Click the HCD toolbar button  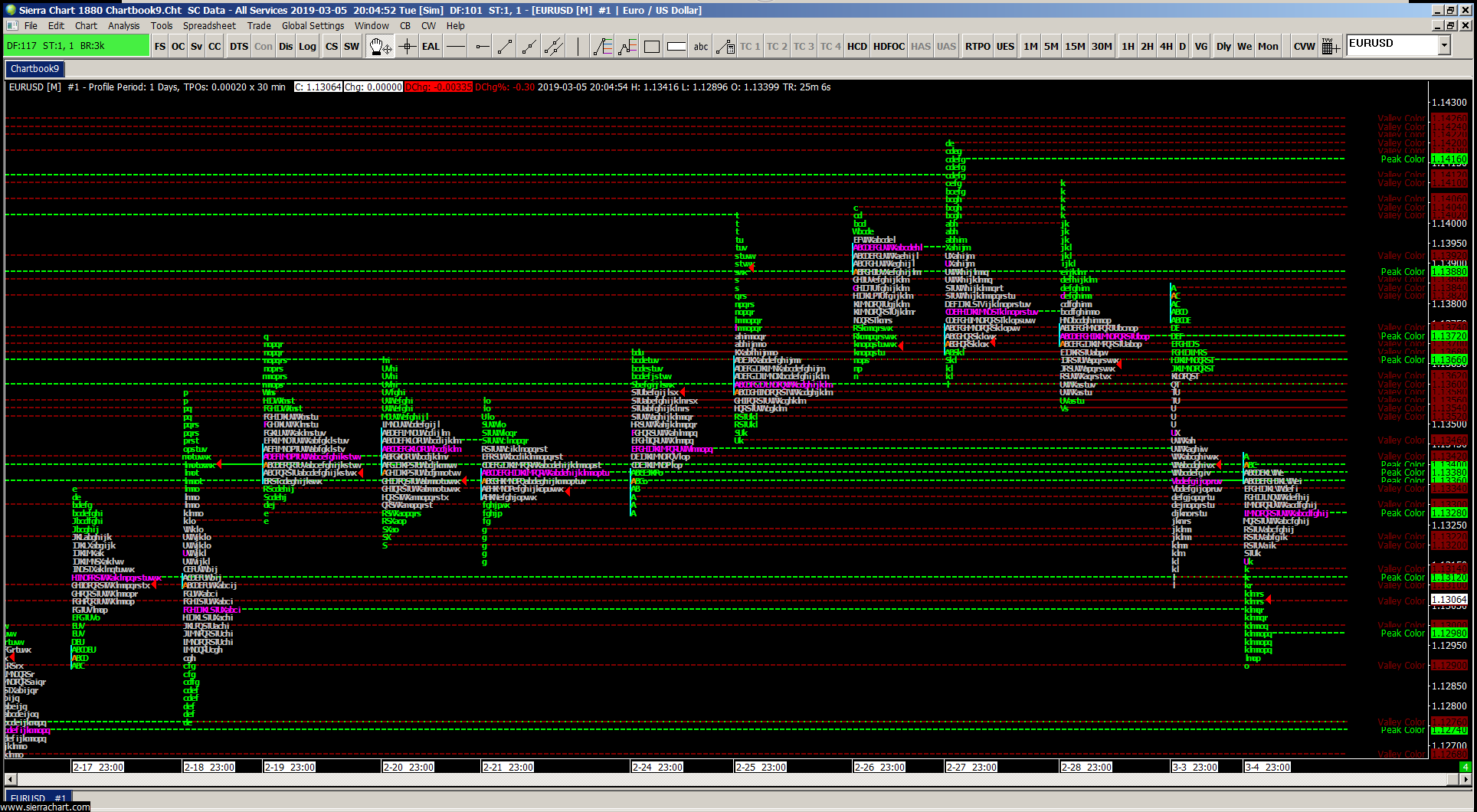pyautogui.click(x=857, y=47)
